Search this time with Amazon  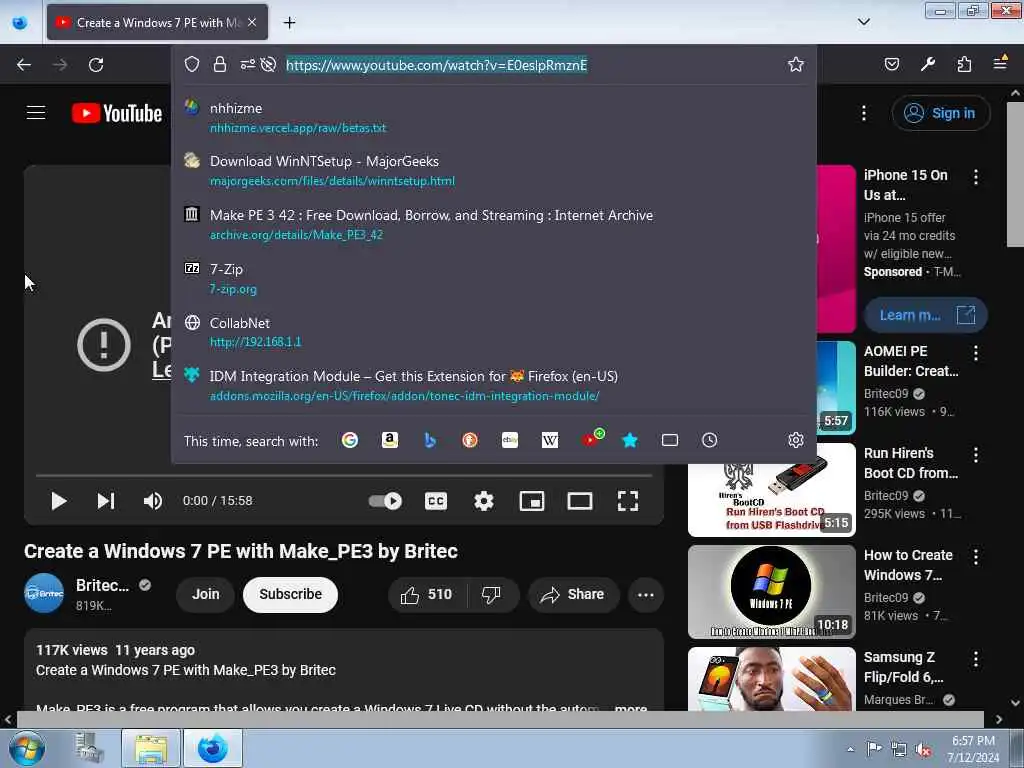[390, 440]
